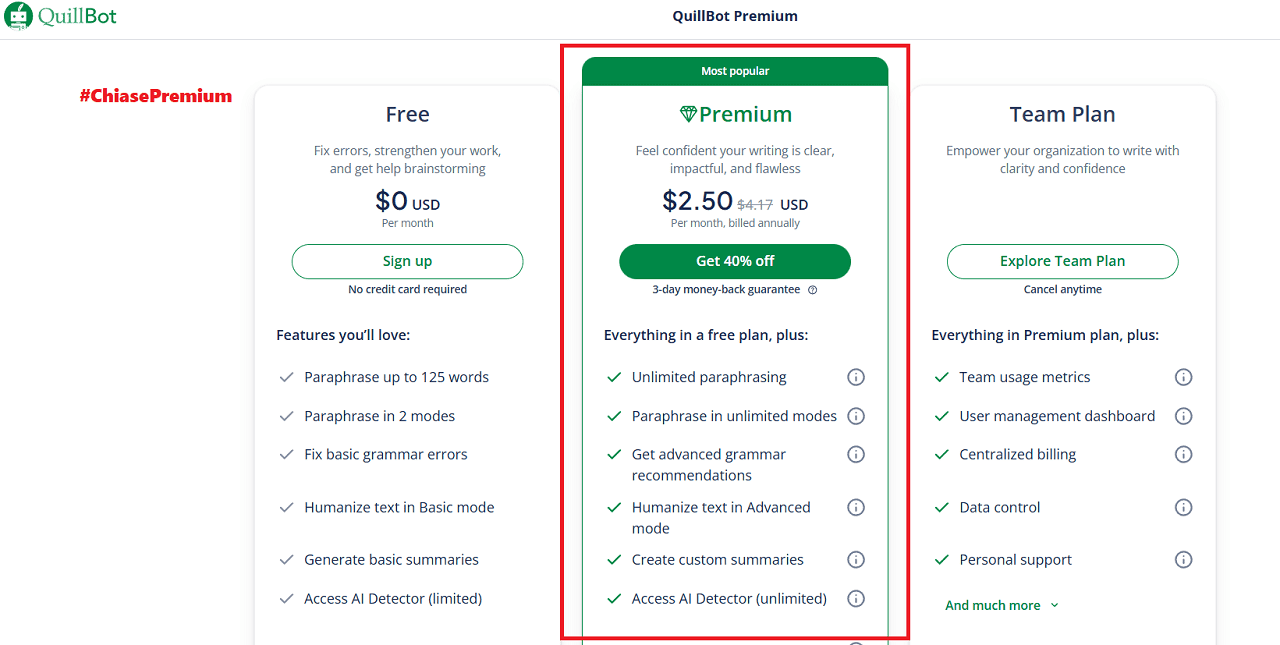Click help icon beside 3-day money-back guarantee

tap(812, 290)
